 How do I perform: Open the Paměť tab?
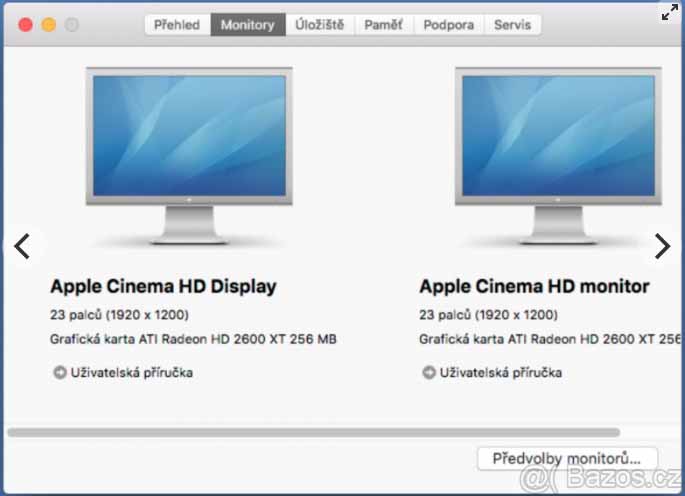(383, 25)
